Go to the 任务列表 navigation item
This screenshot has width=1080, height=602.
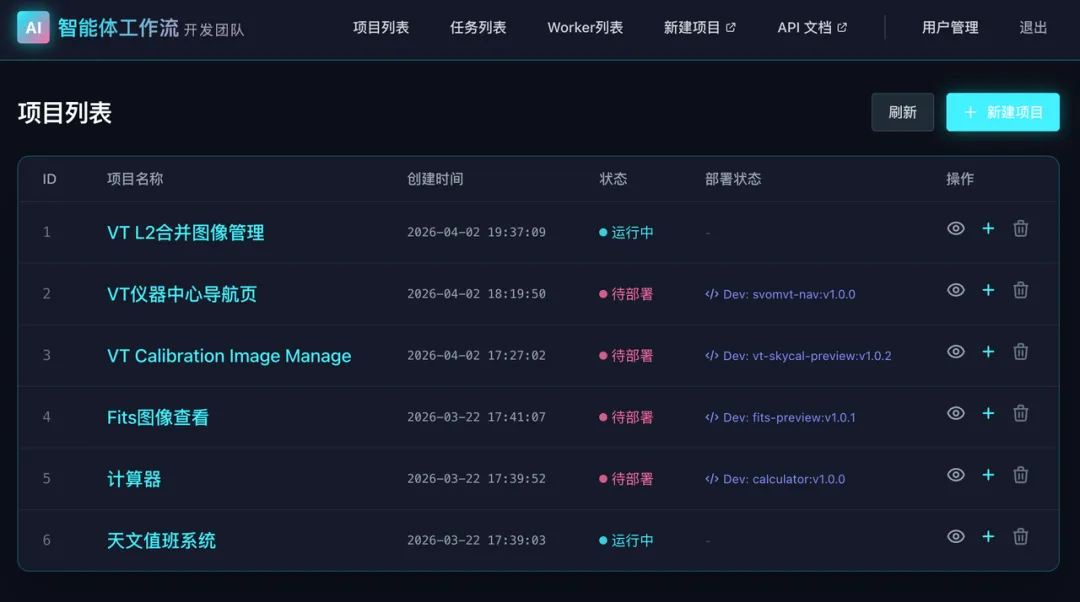pos(478,28)
